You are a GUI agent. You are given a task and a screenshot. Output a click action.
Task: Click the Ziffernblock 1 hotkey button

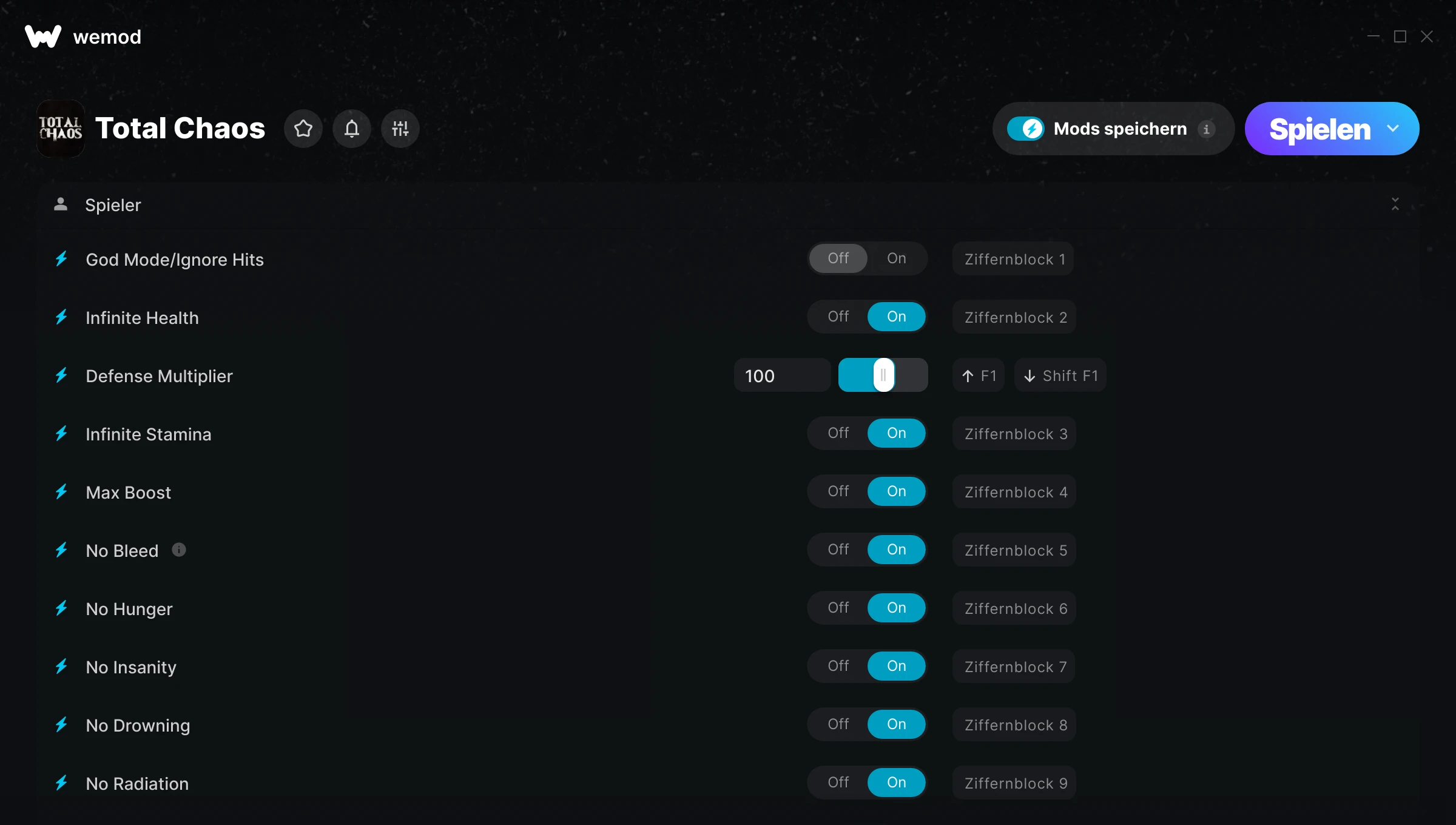[1013, 259]
